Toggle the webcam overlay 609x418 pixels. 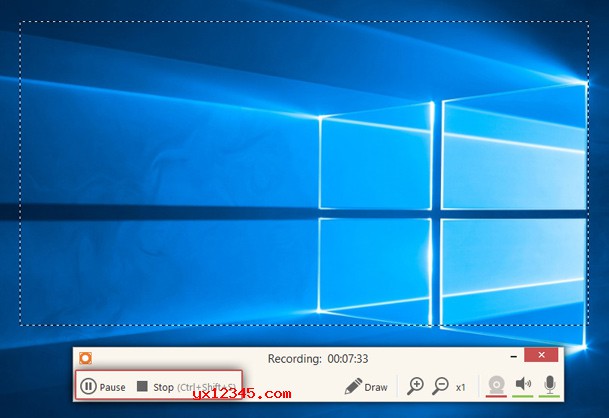(496, 386)
